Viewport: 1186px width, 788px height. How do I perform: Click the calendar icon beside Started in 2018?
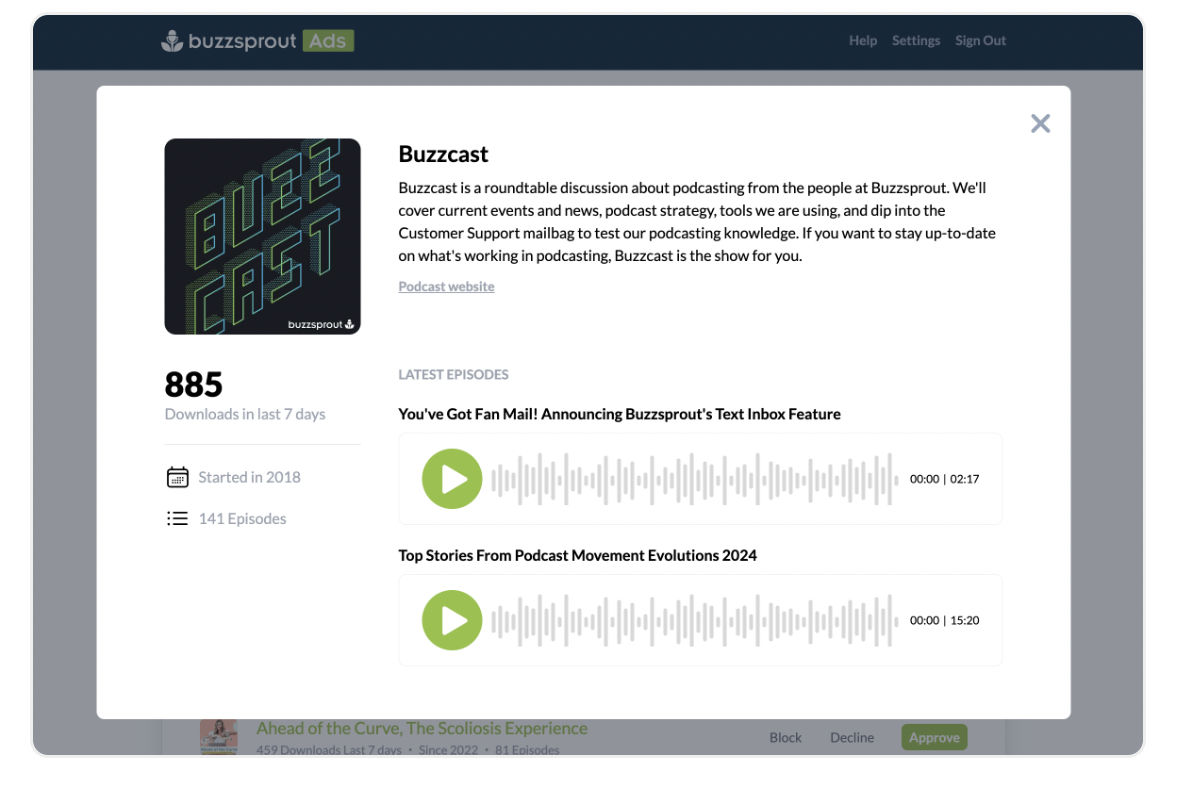tap(177, 477)
